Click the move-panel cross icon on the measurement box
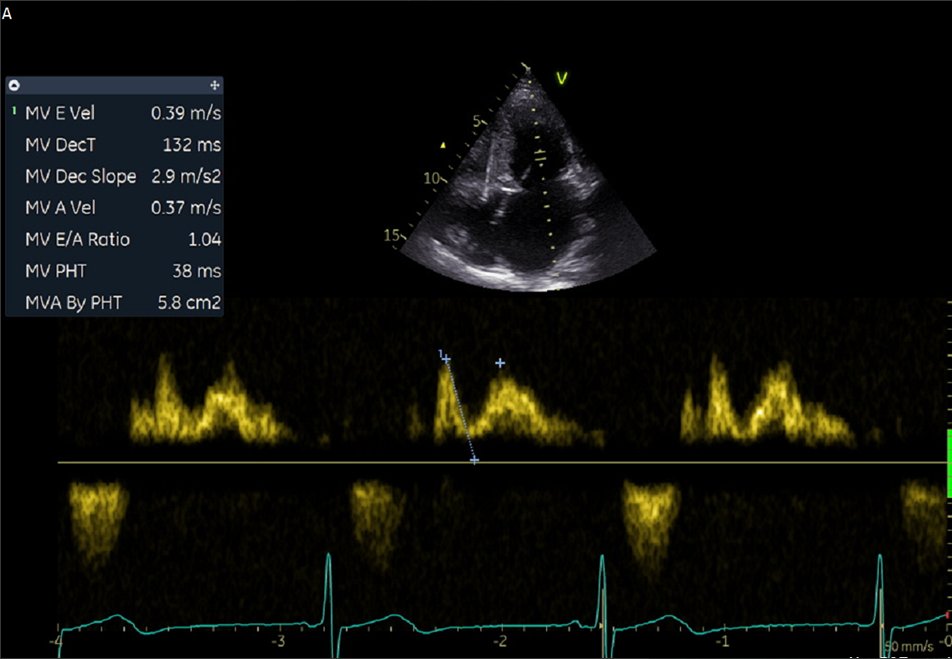 [214, 86]
